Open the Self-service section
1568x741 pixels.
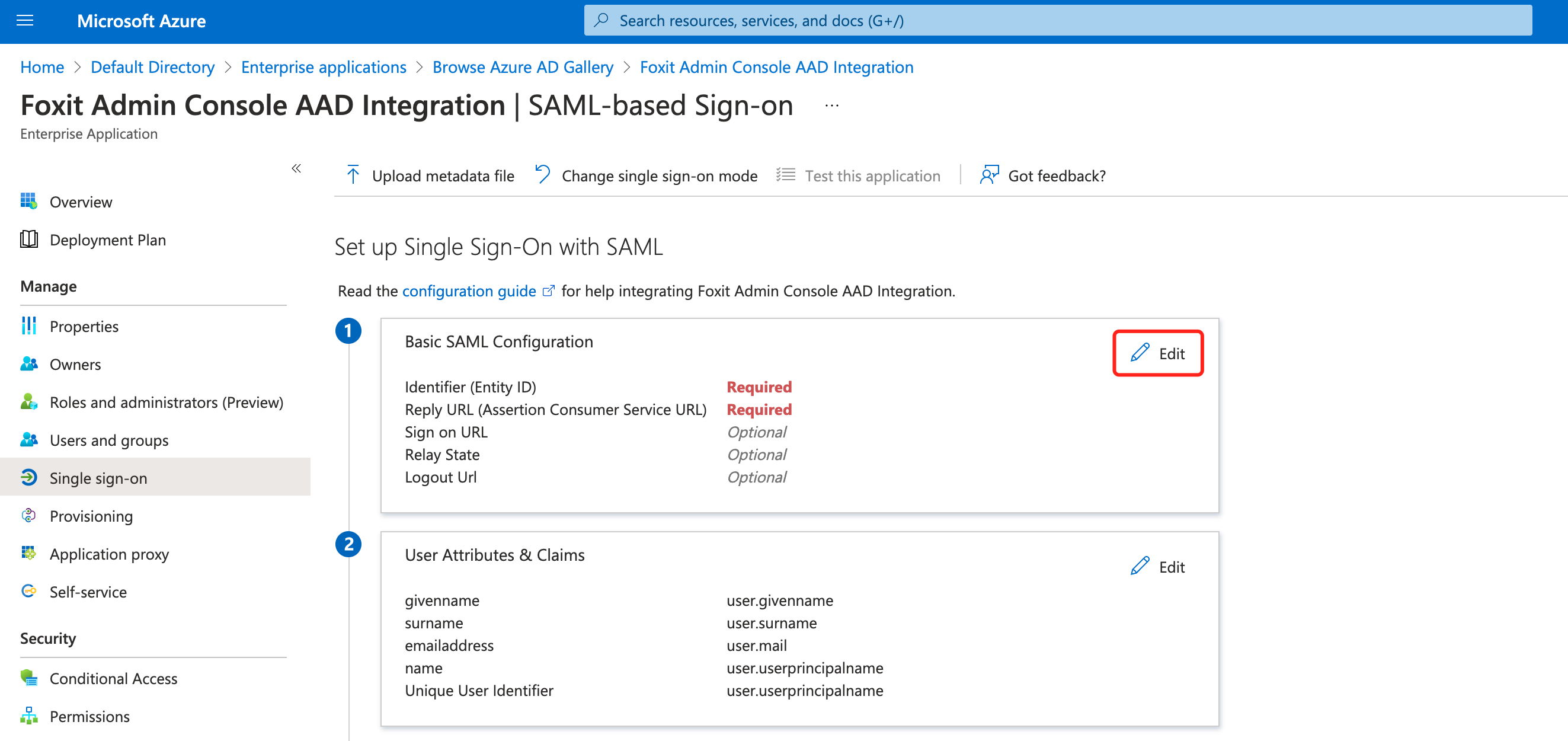(x=88, y=591)
